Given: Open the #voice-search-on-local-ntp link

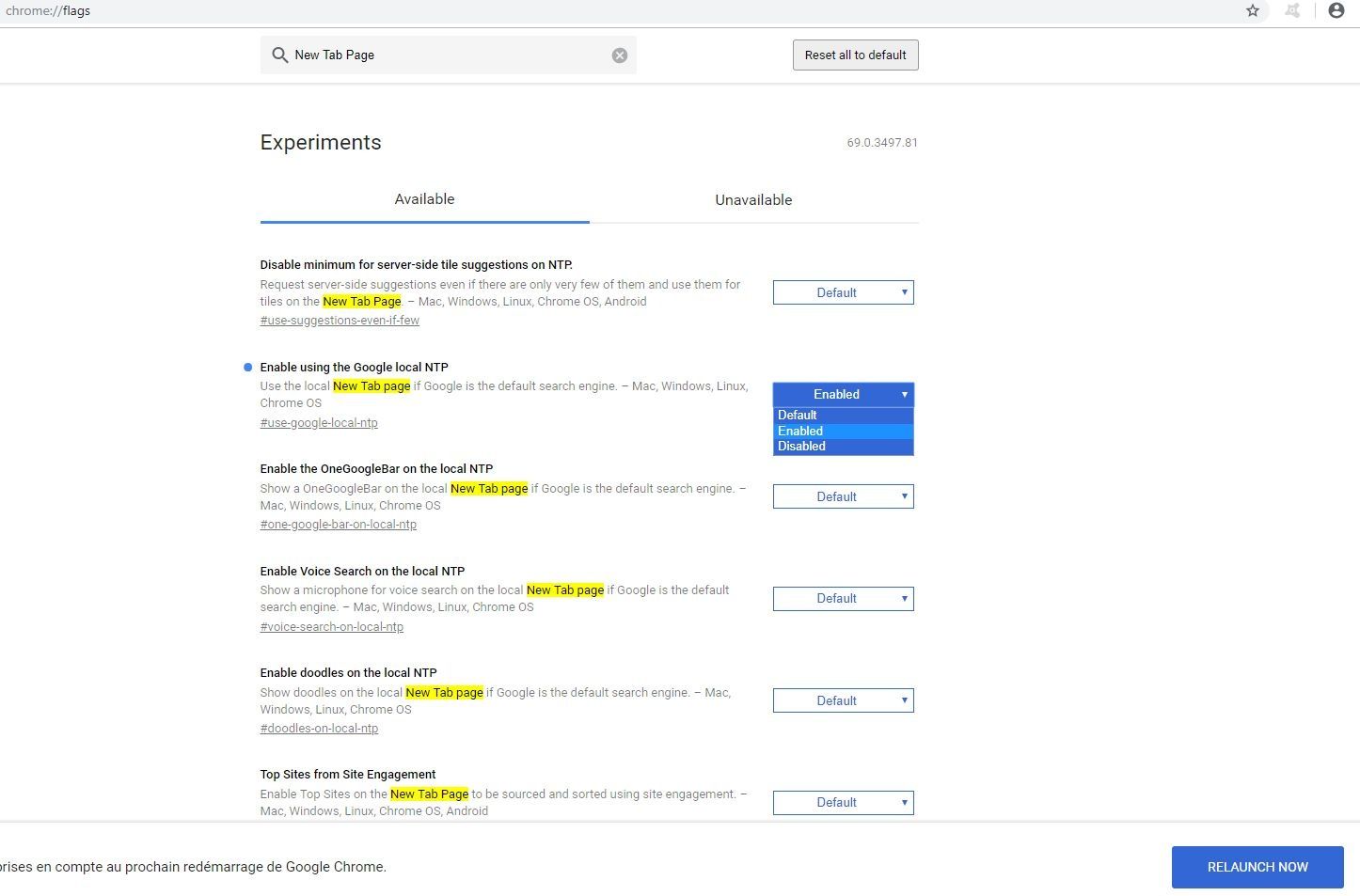Looking at the screenshot, I should point(332,627).
